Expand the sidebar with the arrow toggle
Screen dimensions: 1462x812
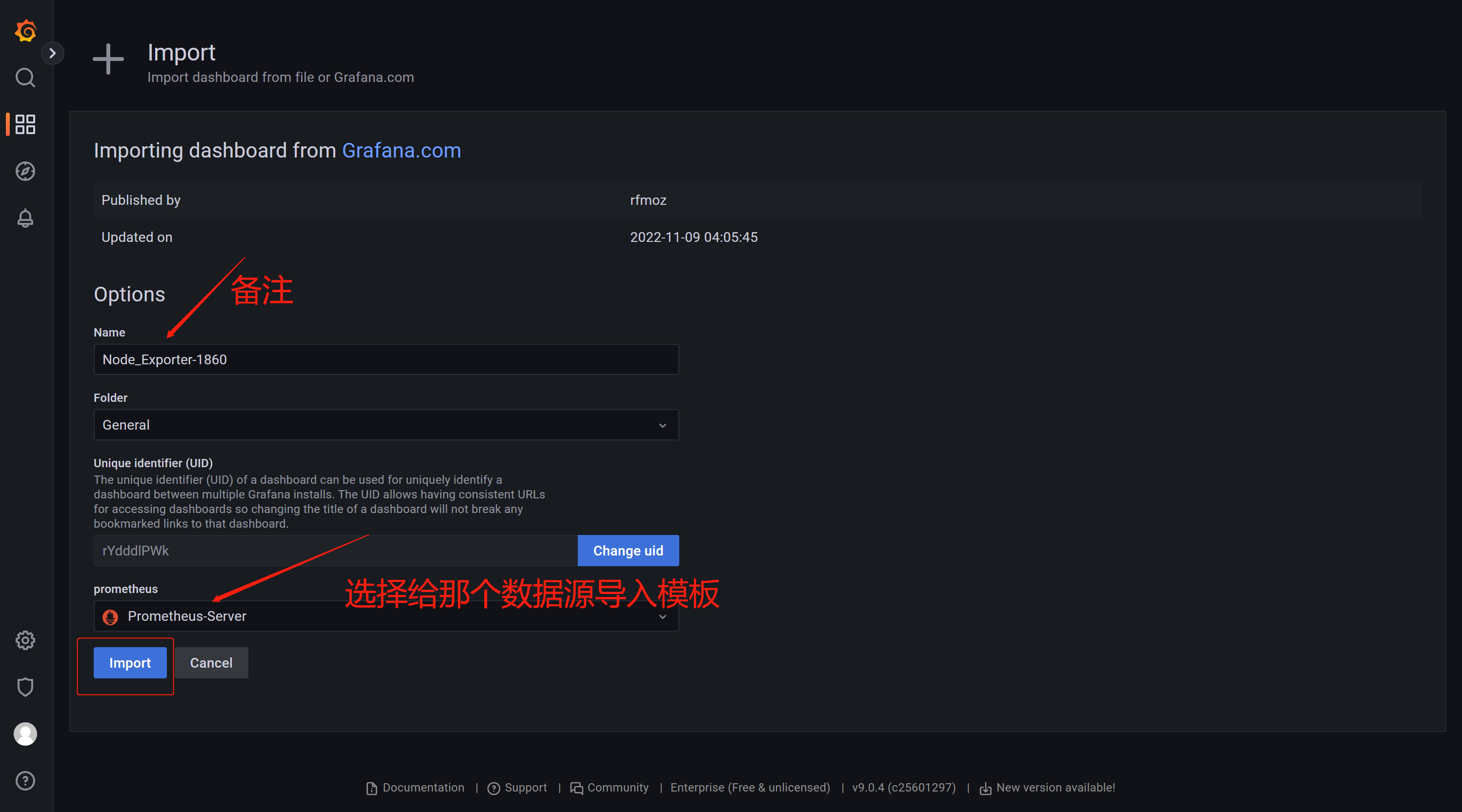52,53
